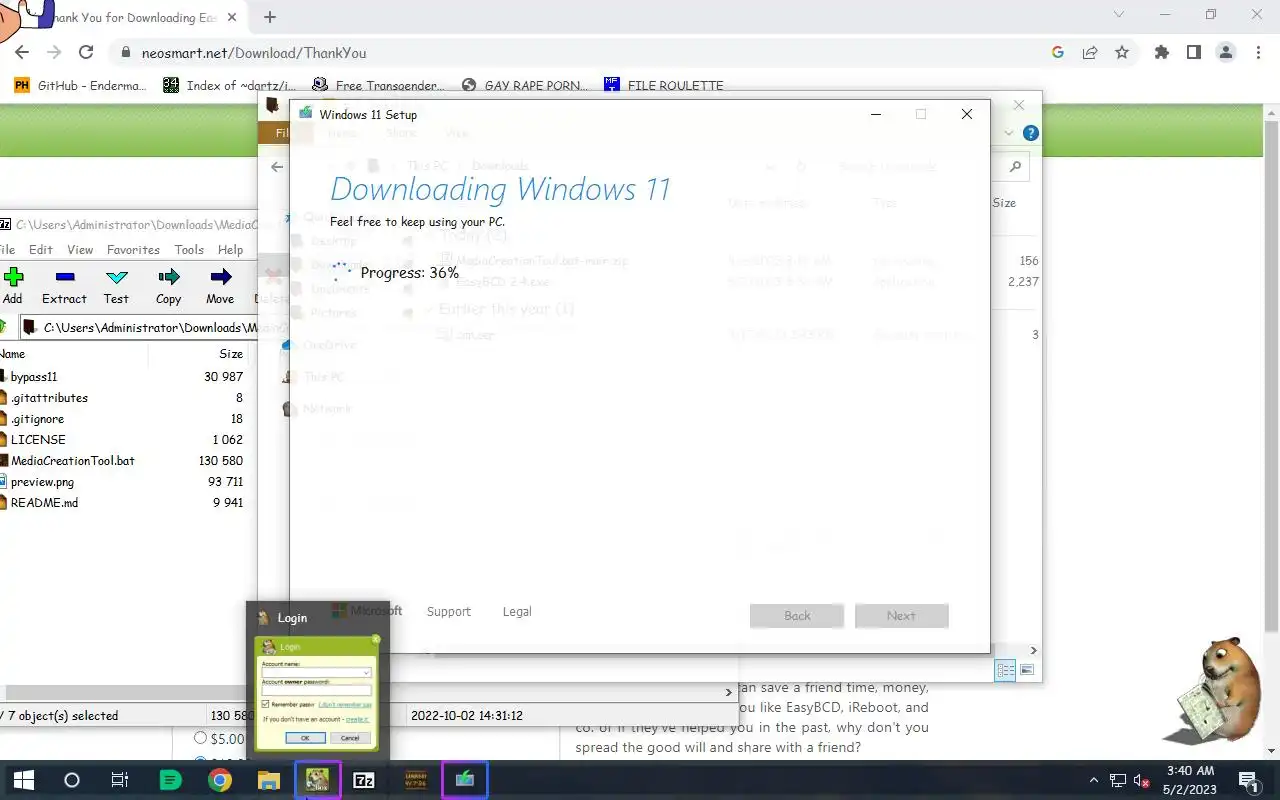Click the Legal link in Windows 11 Setup
Screen dimensions: 1280x800
pos(517,612)
